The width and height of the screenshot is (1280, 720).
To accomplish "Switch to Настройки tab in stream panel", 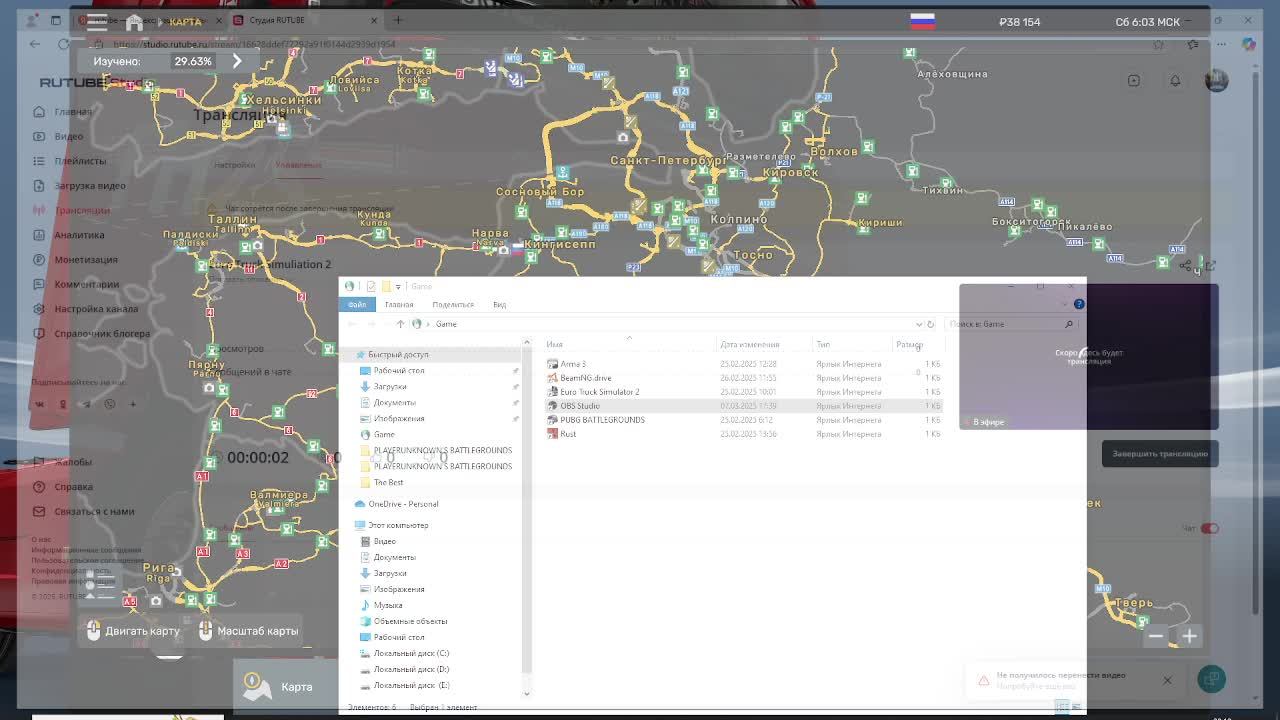I will tap(235, 165).
